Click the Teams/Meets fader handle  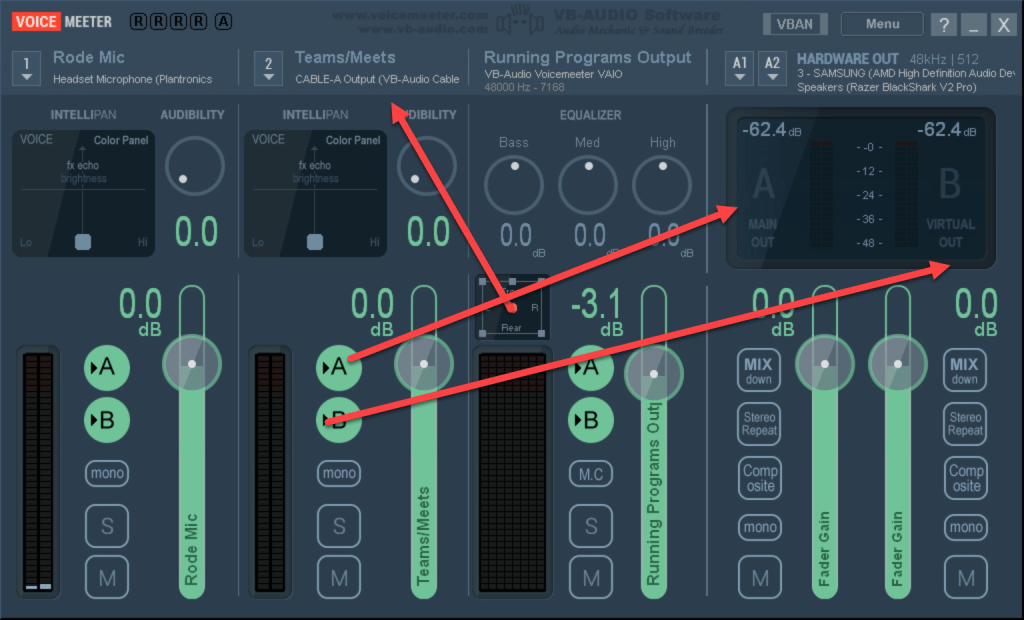click(x=424, y=364)
